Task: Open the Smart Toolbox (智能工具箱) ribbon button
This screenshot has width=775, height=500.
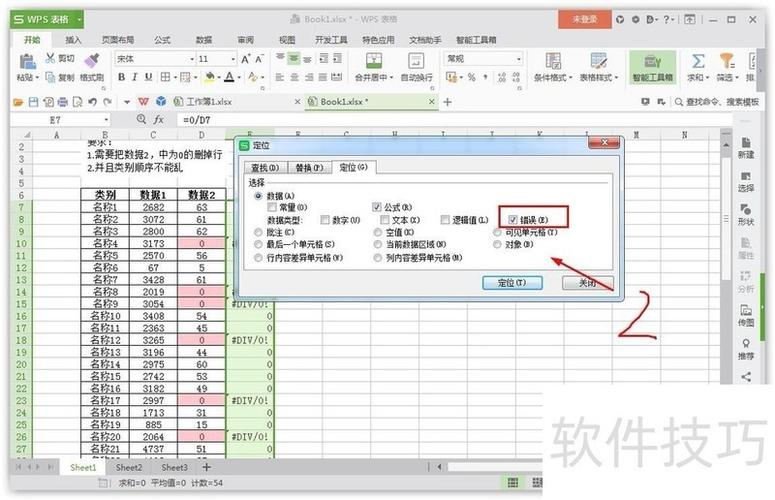Action: (x=652, y=67)
